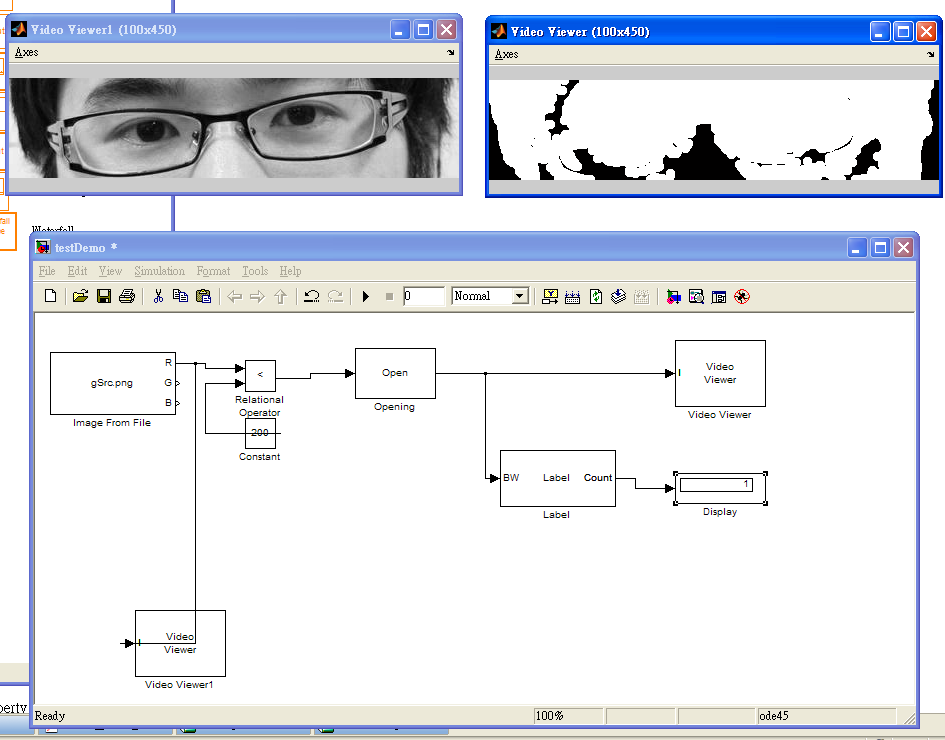Paste using the clipboard icon
Screen dimensions: 945x740
click(204, 296)
